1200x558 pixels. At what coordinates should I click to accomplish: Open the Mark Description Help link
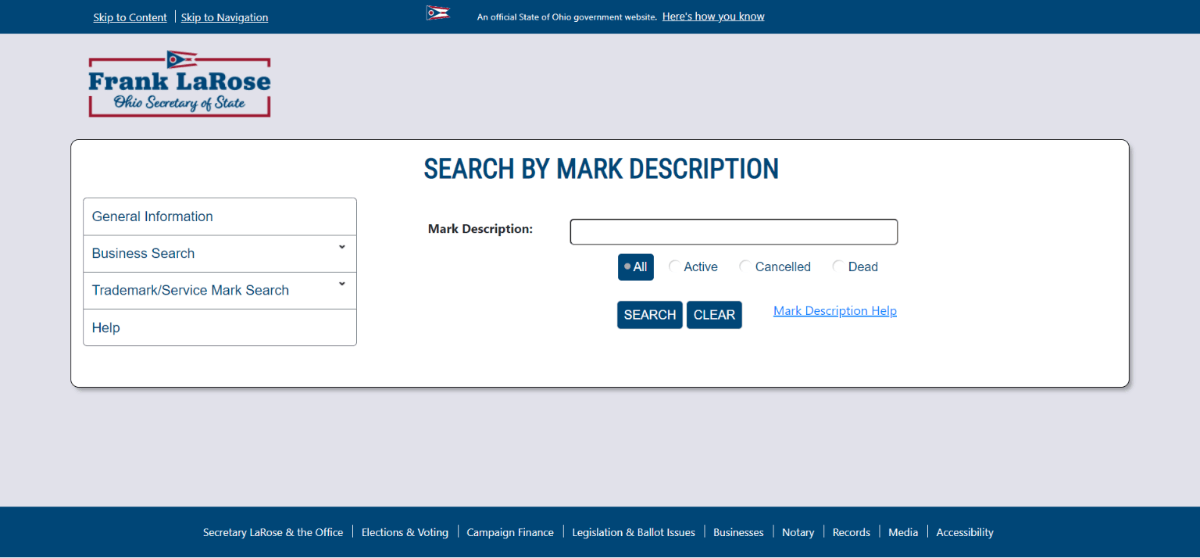tap(835, 311)
